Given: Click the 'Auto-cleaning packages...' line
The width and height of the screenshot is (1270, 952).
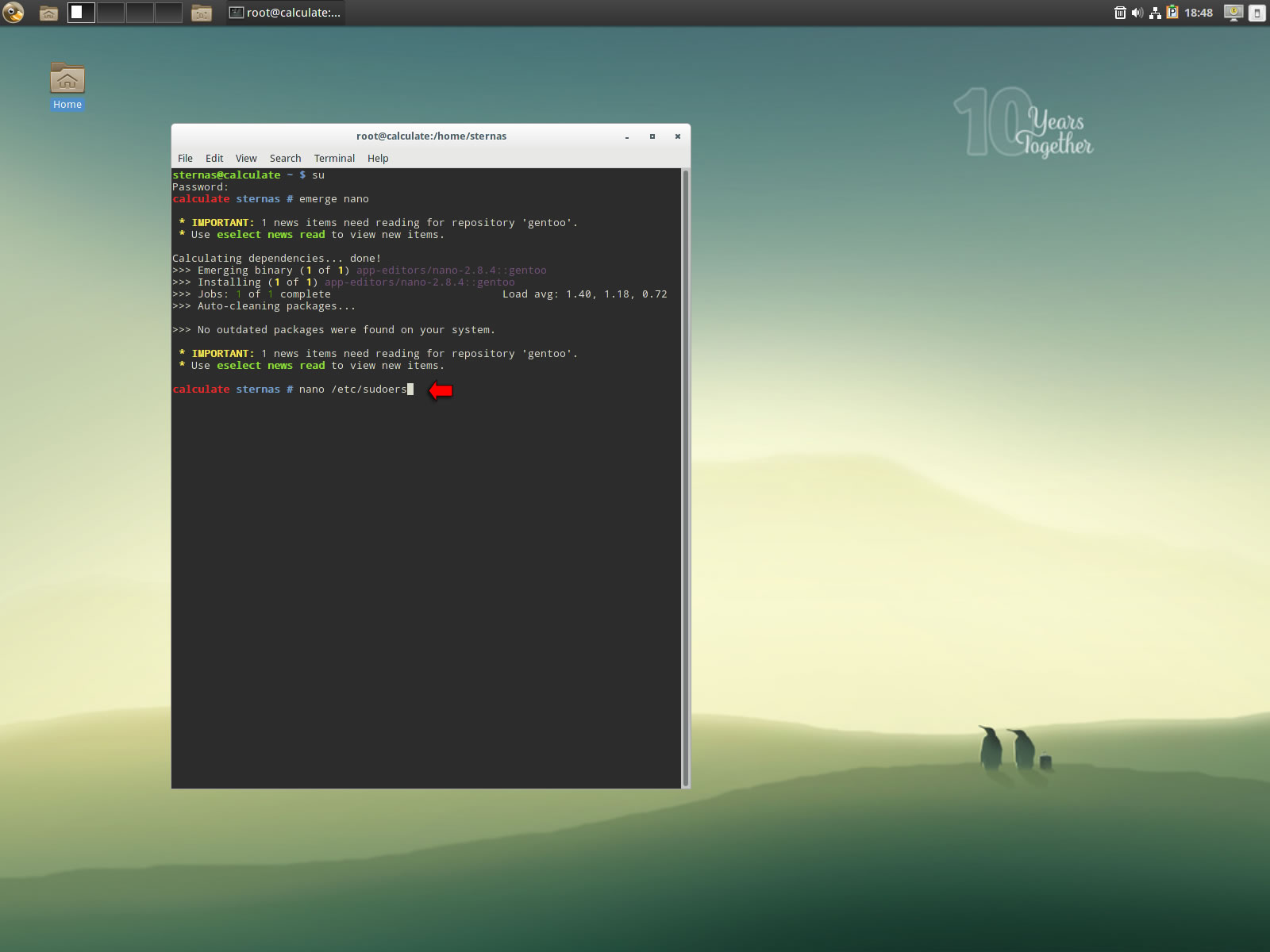Looking at the screenshot, I should coord(264,306).
